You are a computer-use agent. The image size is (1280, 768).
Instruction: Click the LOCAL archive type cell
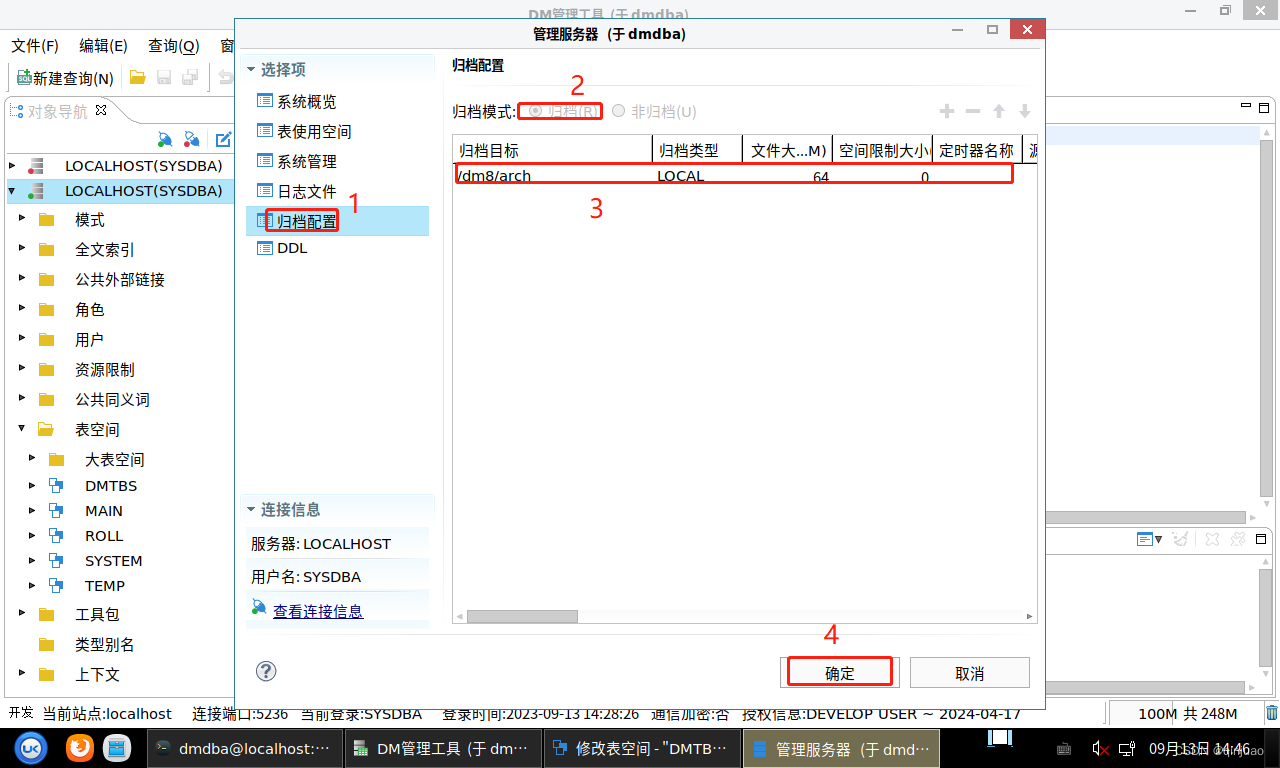coord(698,176)
